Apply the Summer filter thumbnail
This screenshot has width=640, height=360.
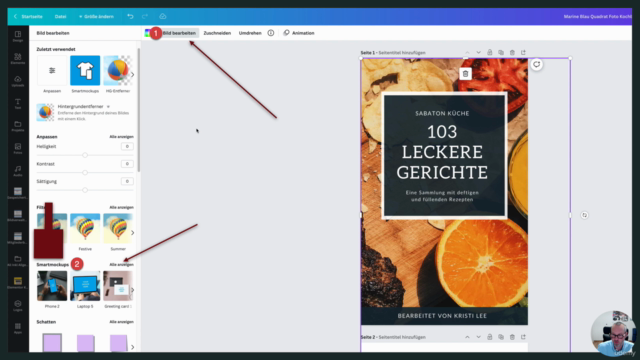pos(118,229)
